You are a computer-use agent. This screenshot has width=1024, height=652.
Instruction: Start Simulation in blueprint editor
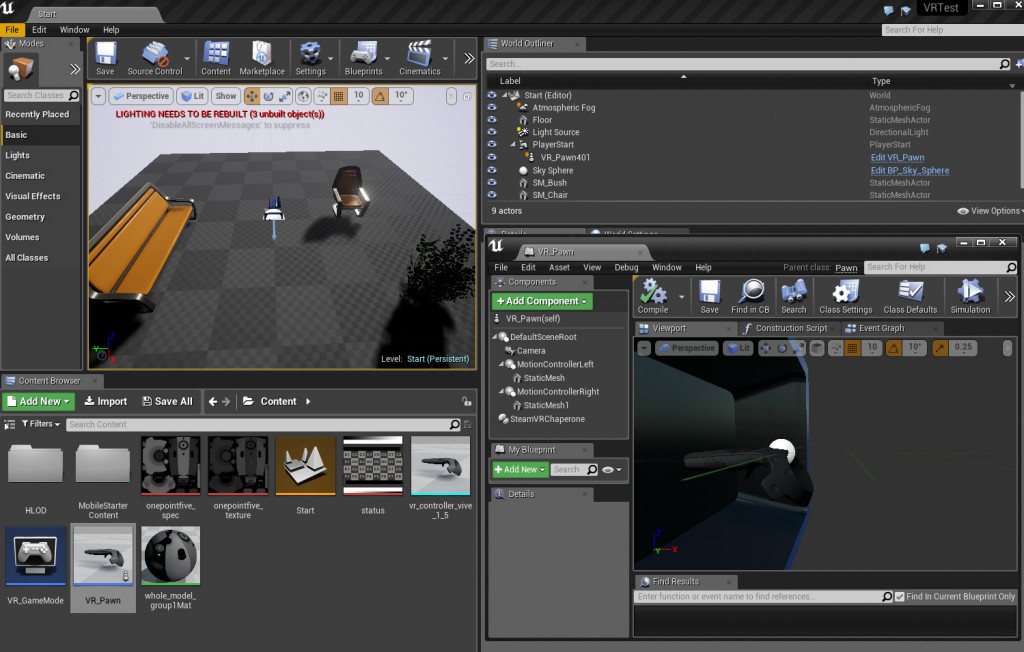tap(970, 296)
